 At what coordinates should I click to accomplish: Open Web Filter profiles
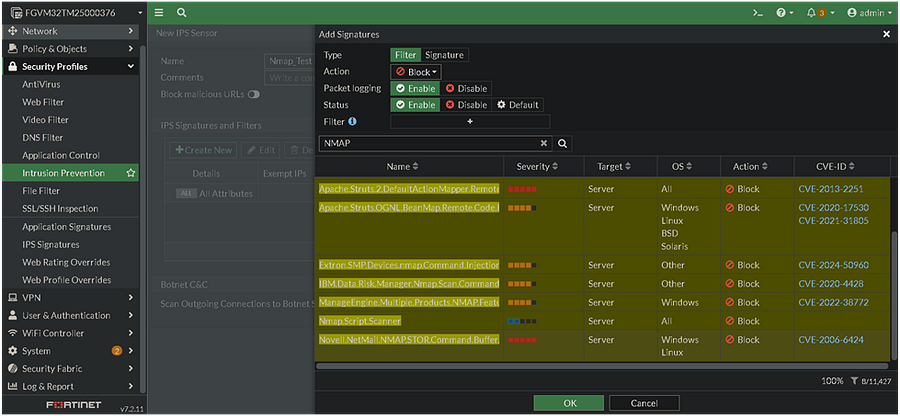pyautogui.click(x=43, y=102)
